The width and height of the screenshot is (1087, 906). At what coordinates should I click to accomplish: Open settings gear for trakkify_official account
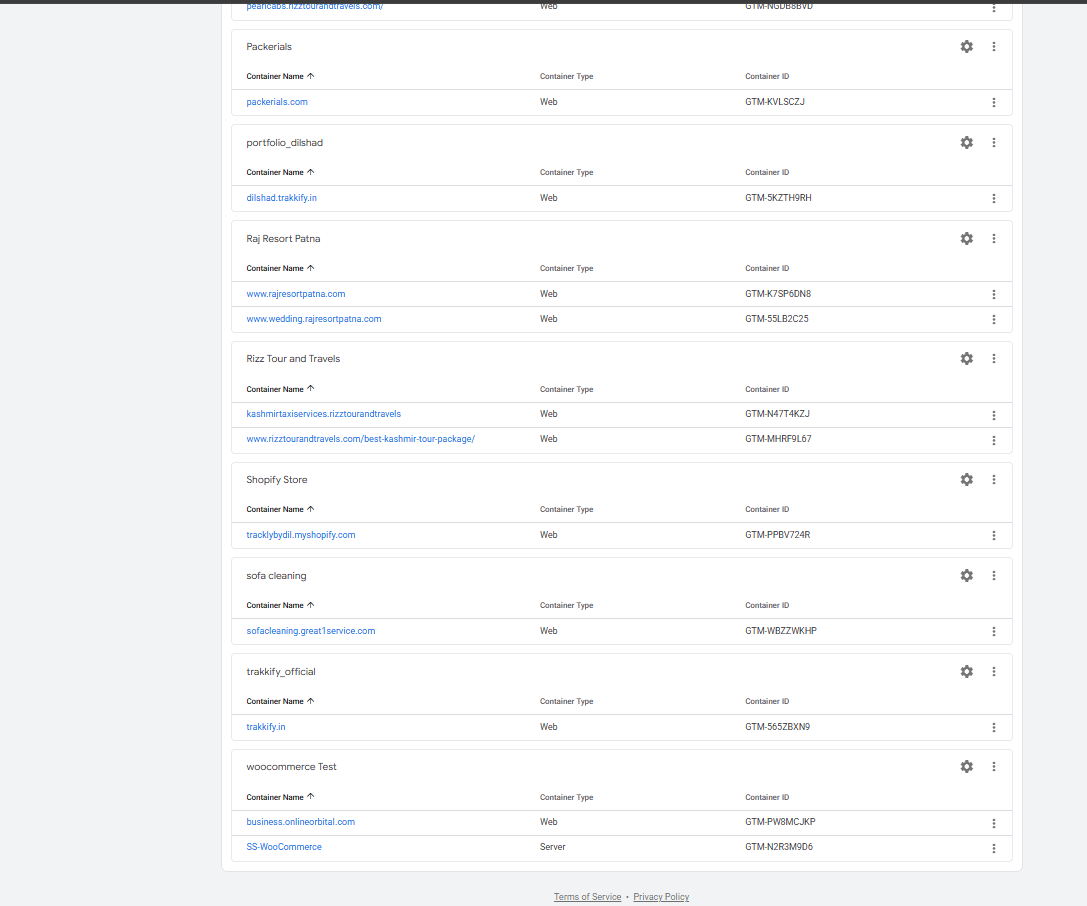click(966, 671)
